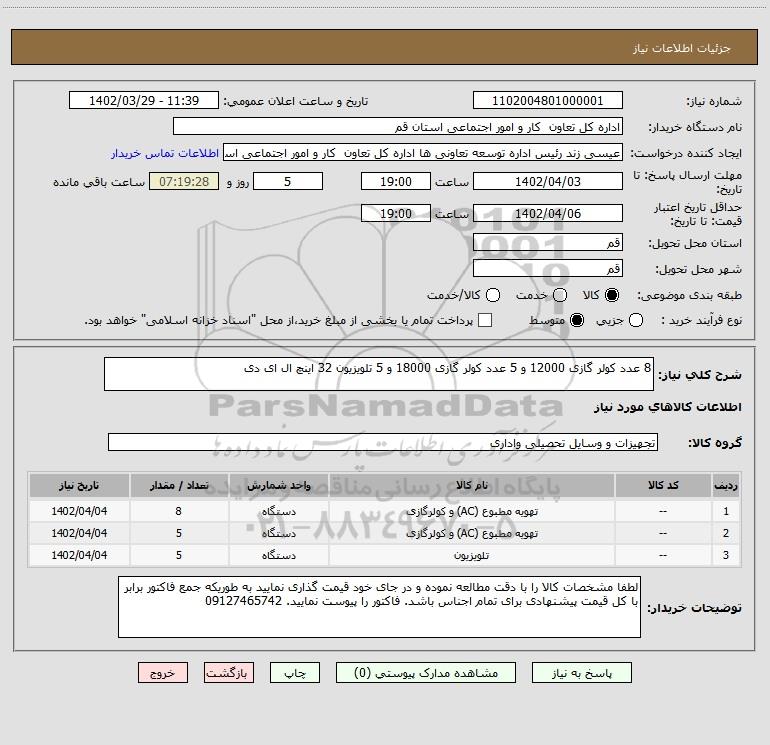
Task: Click the ایجاد کننده درخواست field
Action: (423, 153)
